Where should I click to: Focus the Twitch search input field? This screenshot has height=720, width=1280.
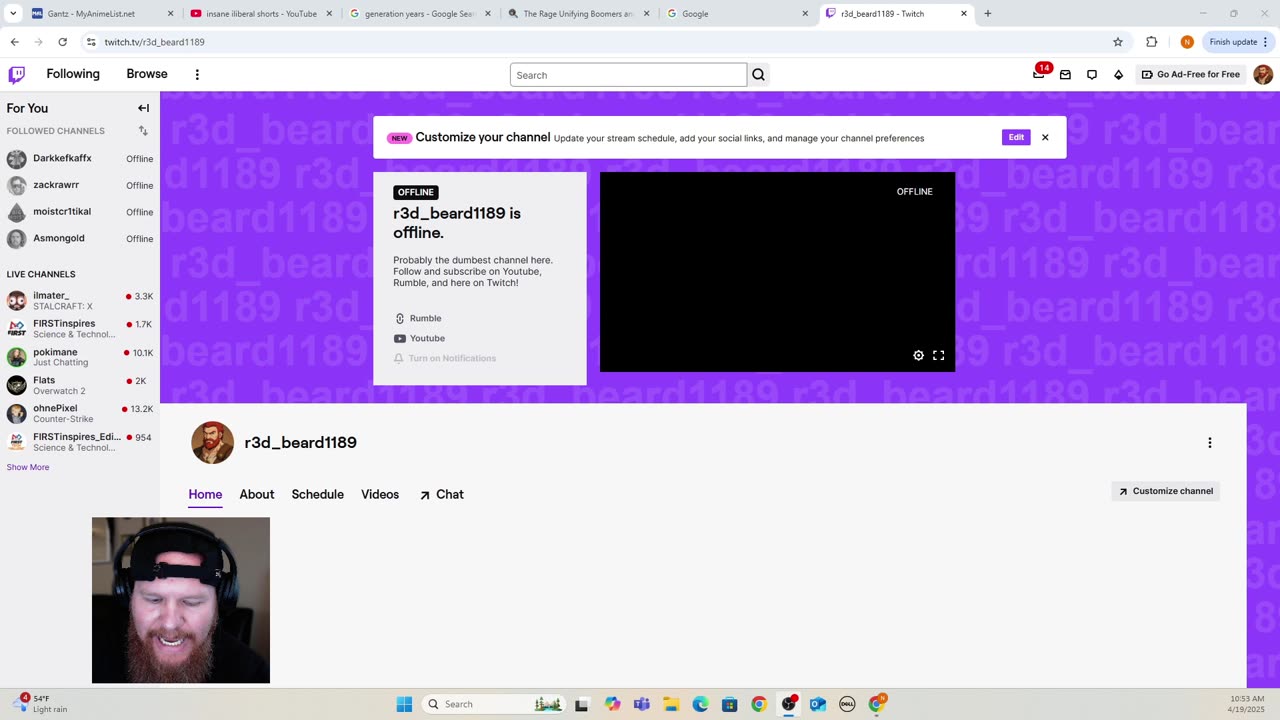628,75
